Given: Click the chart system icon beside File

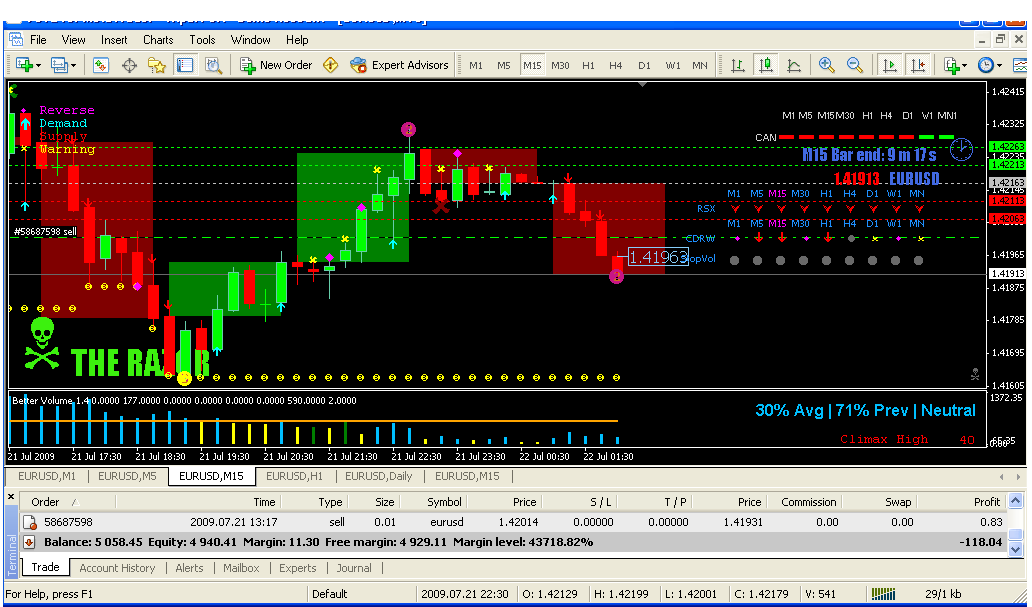Looking at the screenshot, I should click(x=15, y=39).
